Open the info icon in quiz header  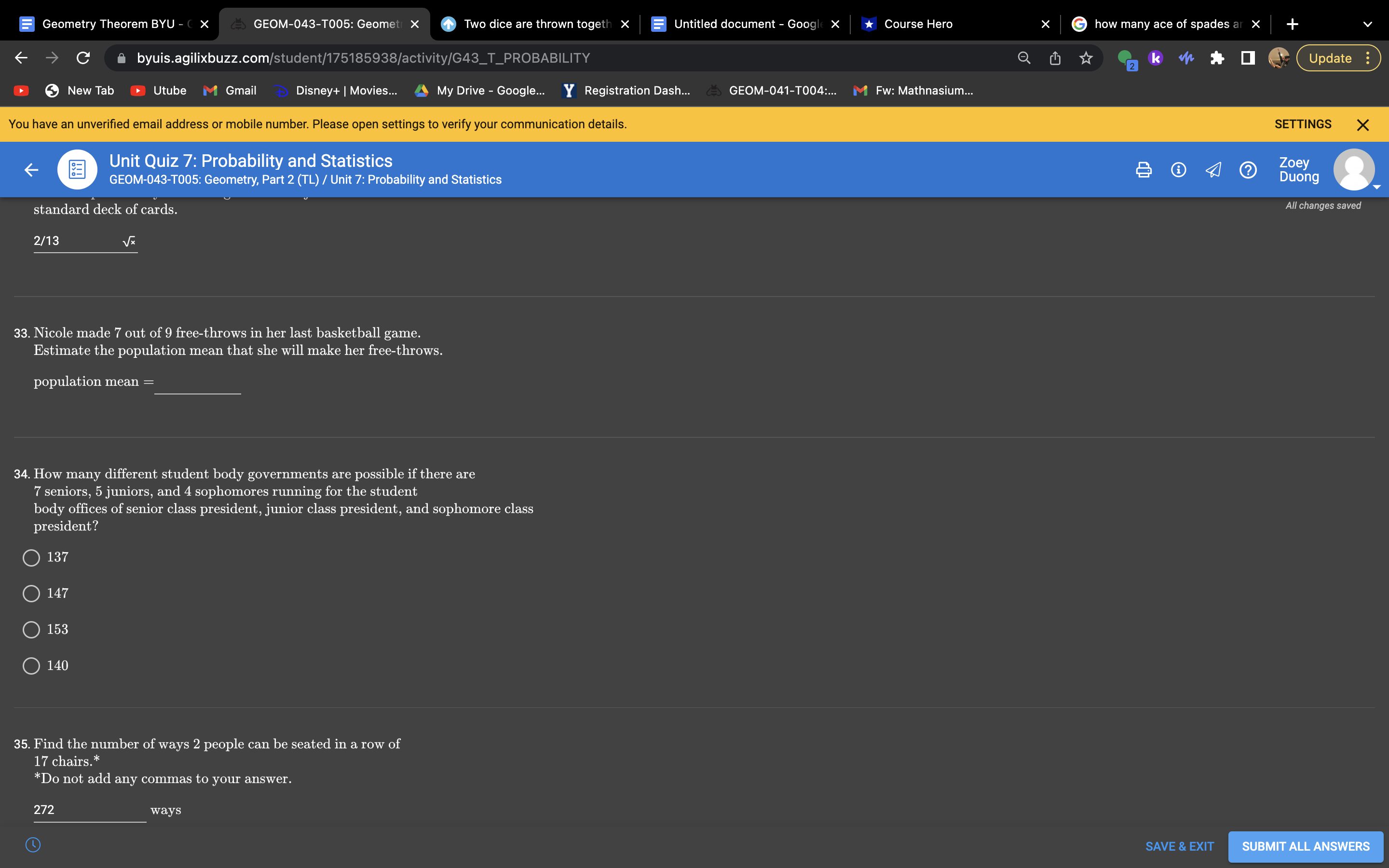[1178, 170]
